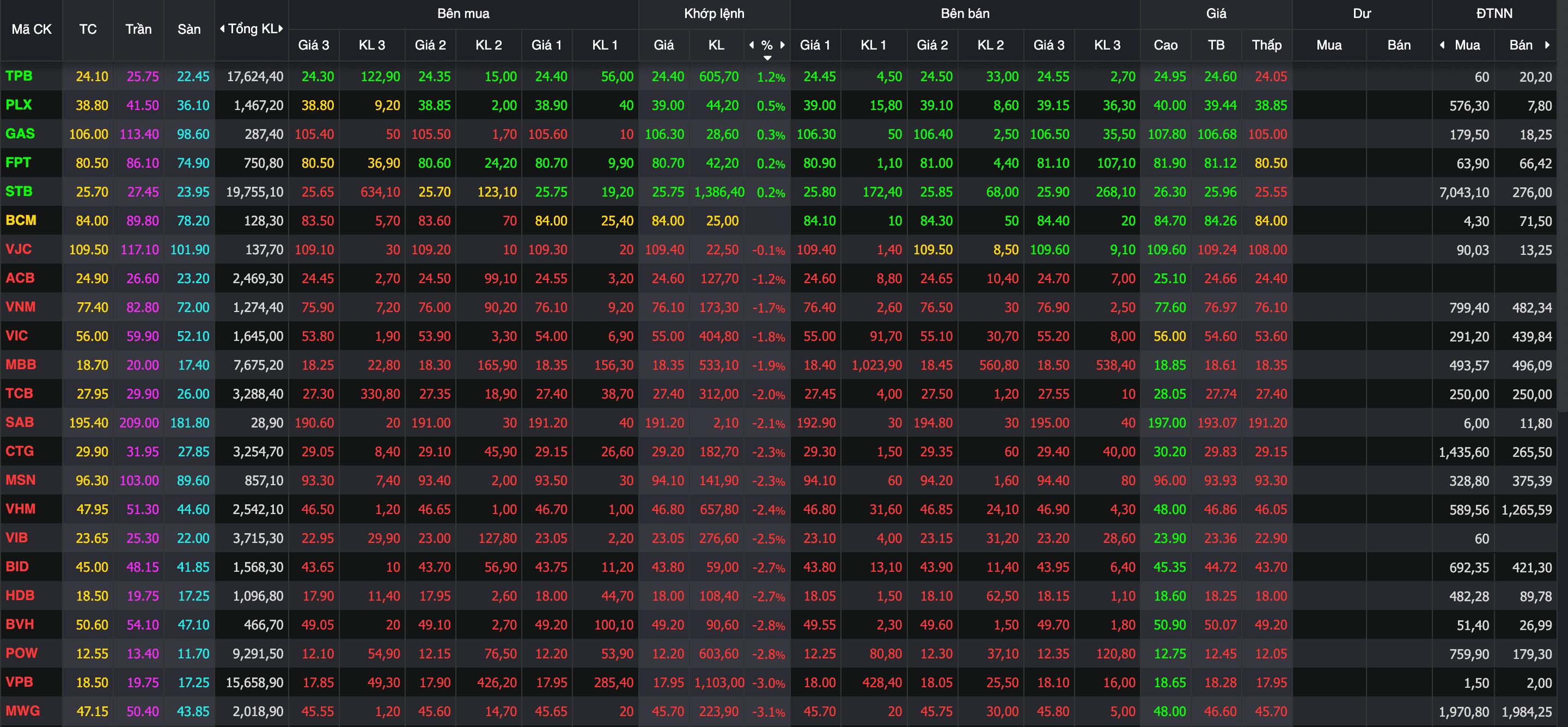Click right arrow next to % column header

point(782,45)
